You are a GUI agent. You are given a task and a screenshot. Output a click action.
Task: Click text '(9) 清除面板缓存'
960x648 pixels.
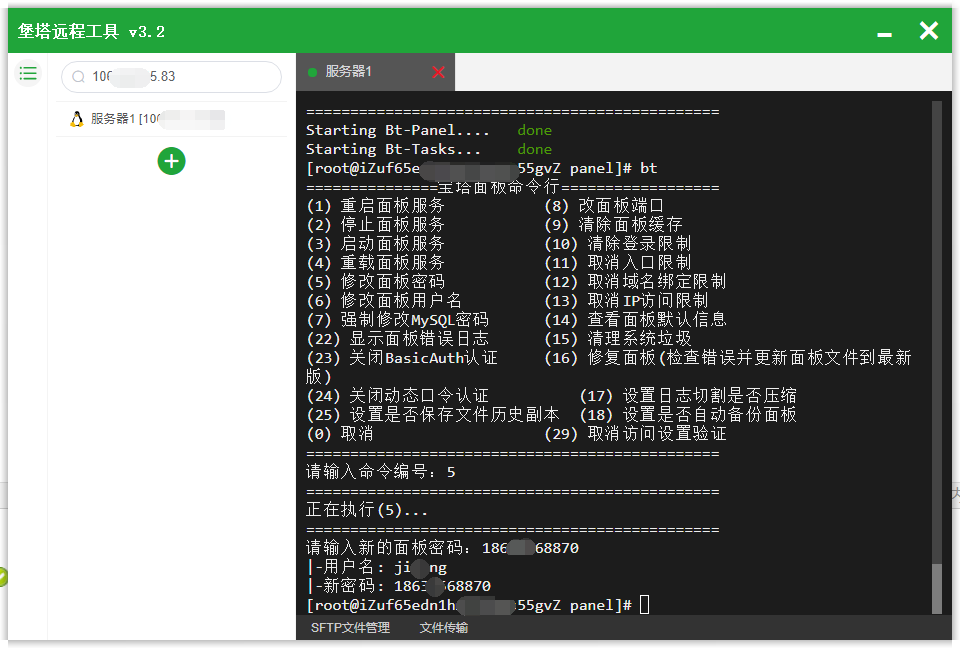coord(613,225)
